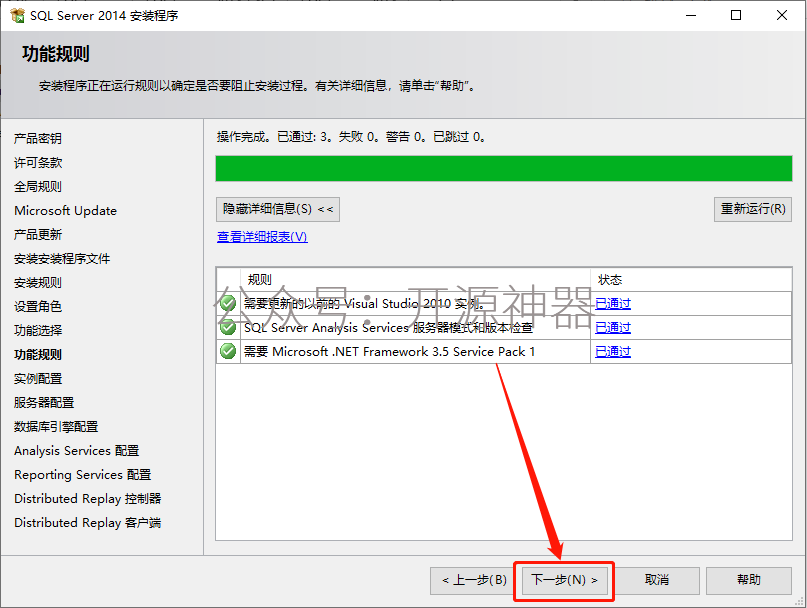The height and width of the screenshot is (608, 807).
Task: Close the SQL Server 2014 setup window
Action: point(781,15)
